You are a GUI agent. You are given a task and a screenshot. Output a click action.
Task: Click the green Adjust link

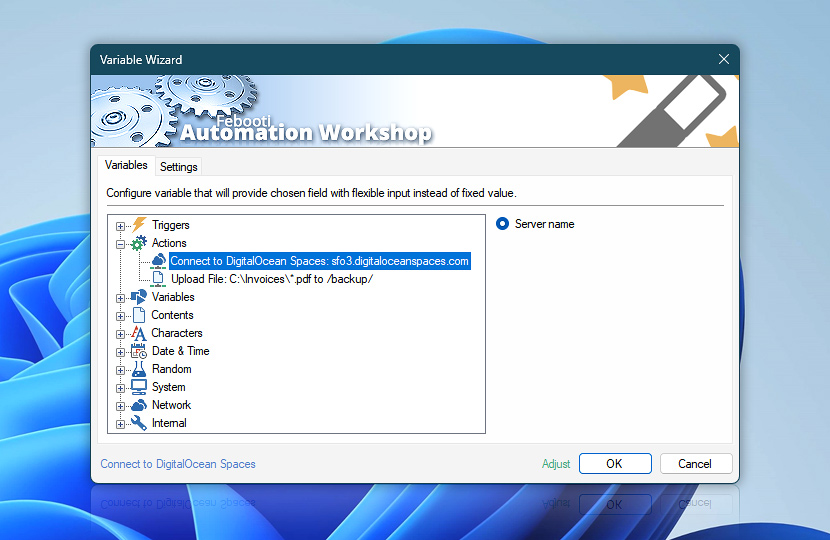[556, 464]
